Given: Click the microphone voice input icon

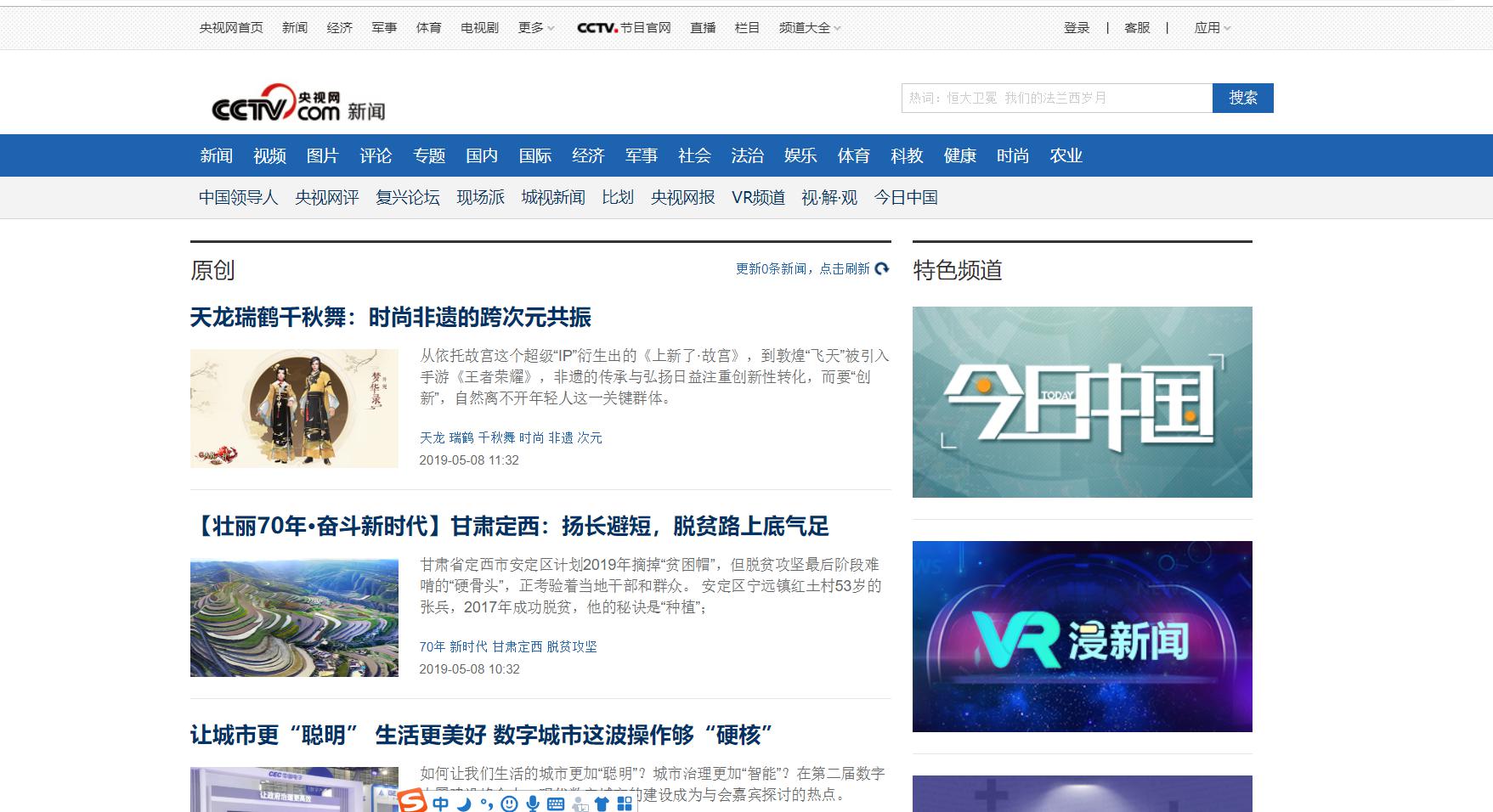Looking at the screenshot, I should (x=533, y=804).
